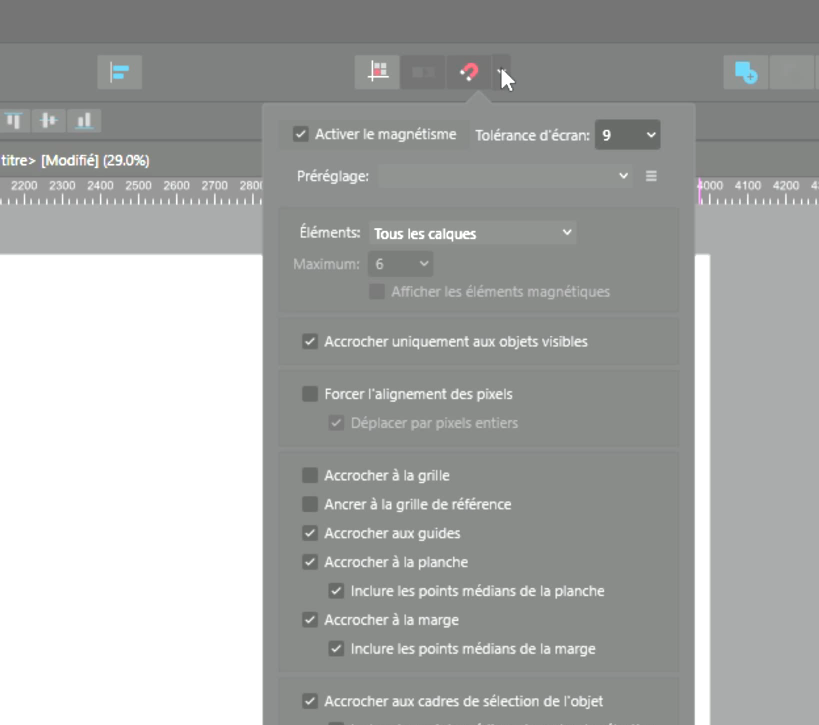Open the Éléments 'Tous les calques' dropdown
Image resolution: width=819 pixels, height=725 pixels.
(472, 233)
